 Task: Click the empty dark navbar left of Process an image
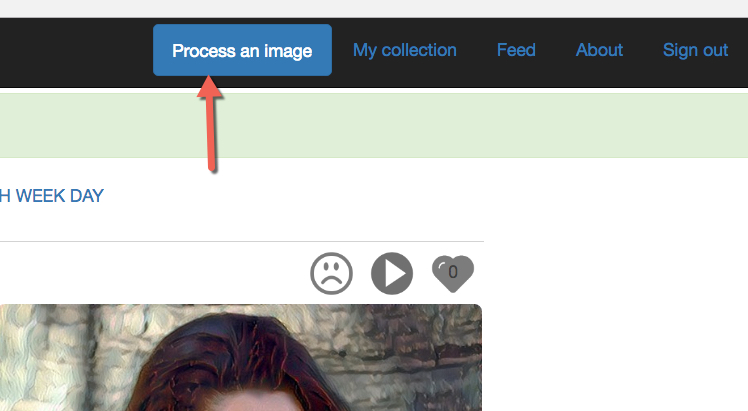click(x=75, y=50)
